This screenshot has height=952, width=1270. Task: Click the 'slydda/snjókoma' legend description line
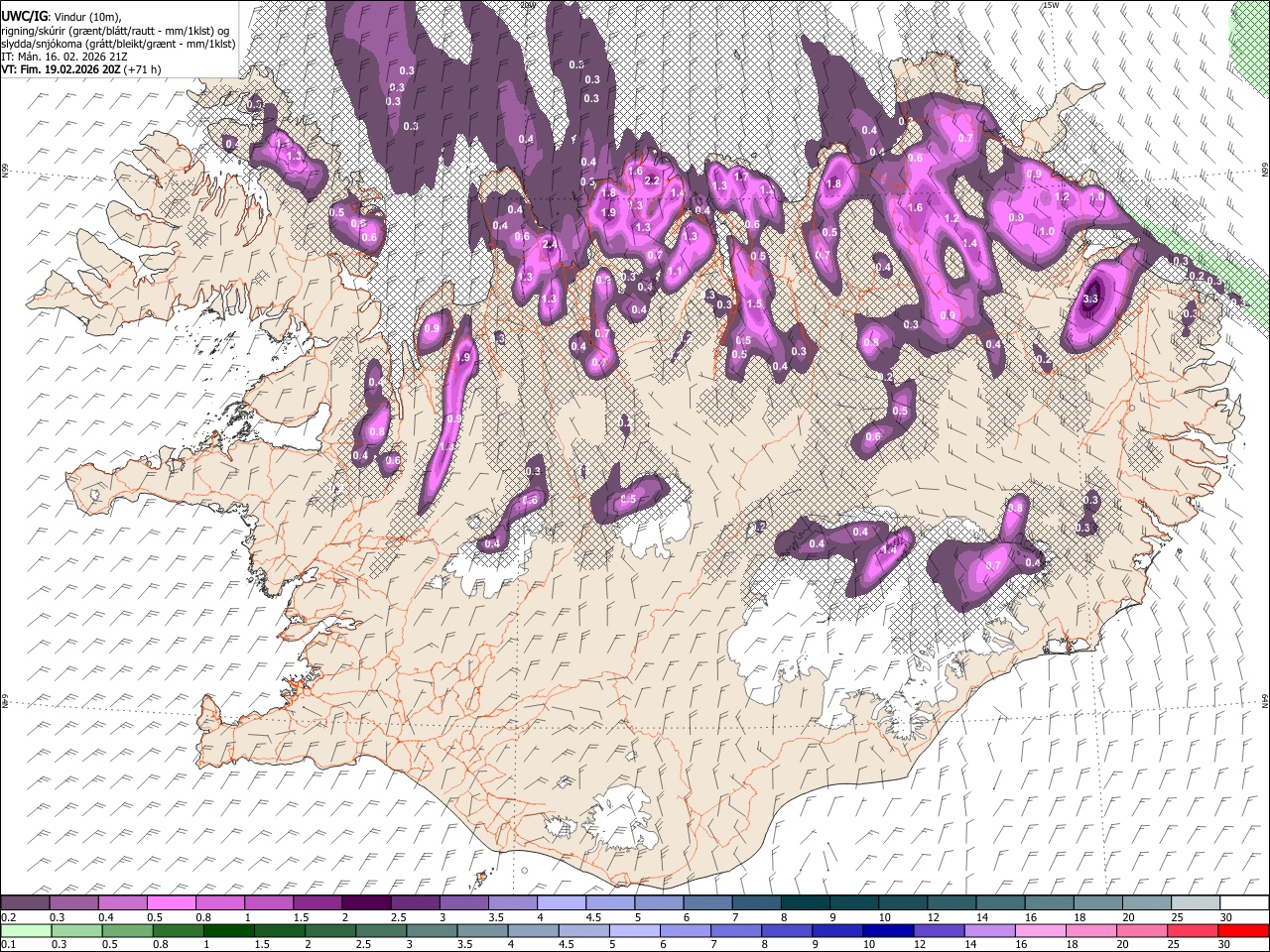coord(118,44)
